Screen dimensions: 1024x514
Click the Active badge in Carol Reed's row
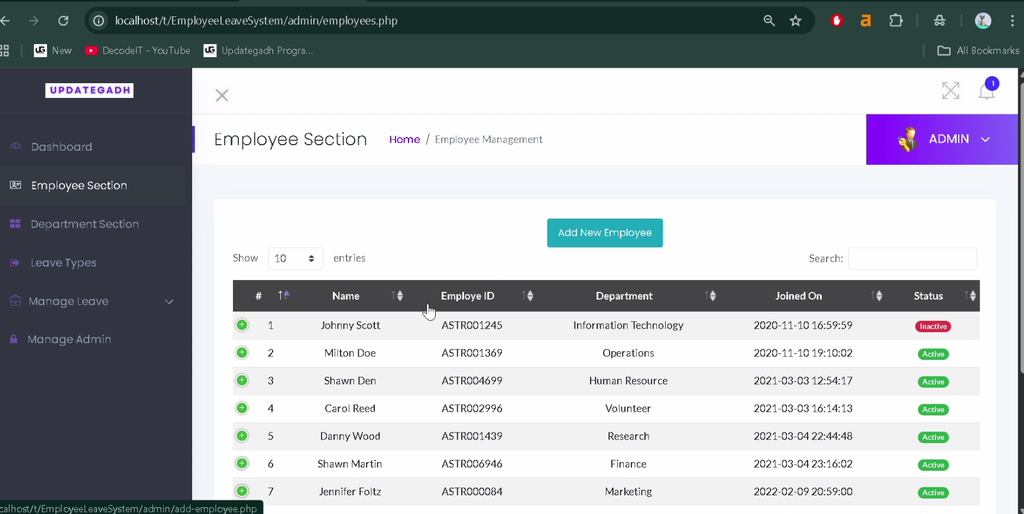[x=933, y=410]
